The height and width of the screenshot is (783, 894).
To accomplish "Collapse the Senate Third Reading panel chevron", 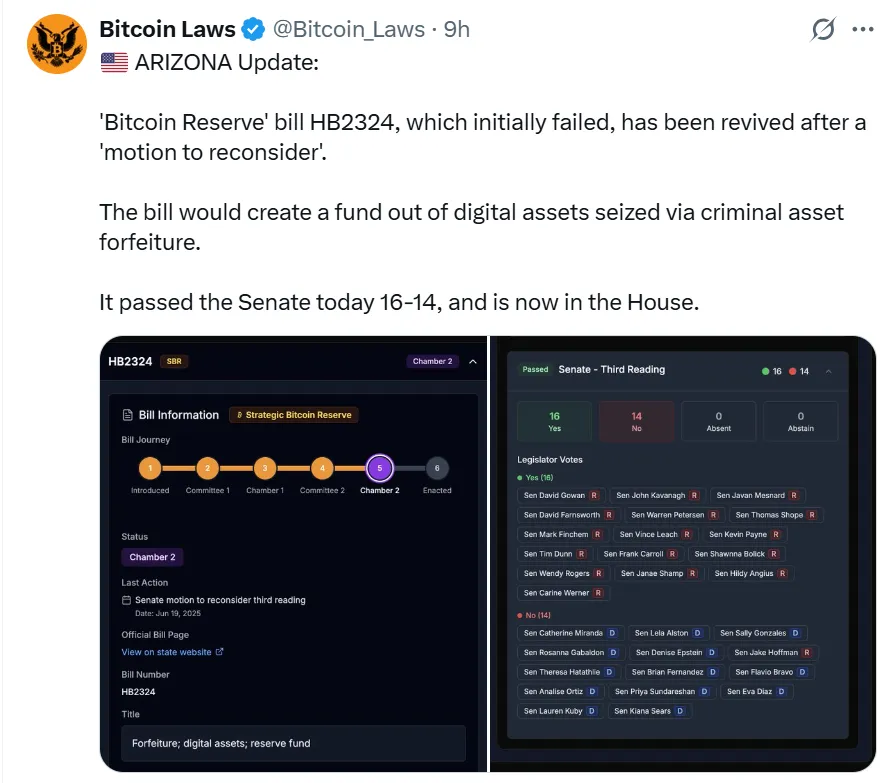I will coord(828,371).
